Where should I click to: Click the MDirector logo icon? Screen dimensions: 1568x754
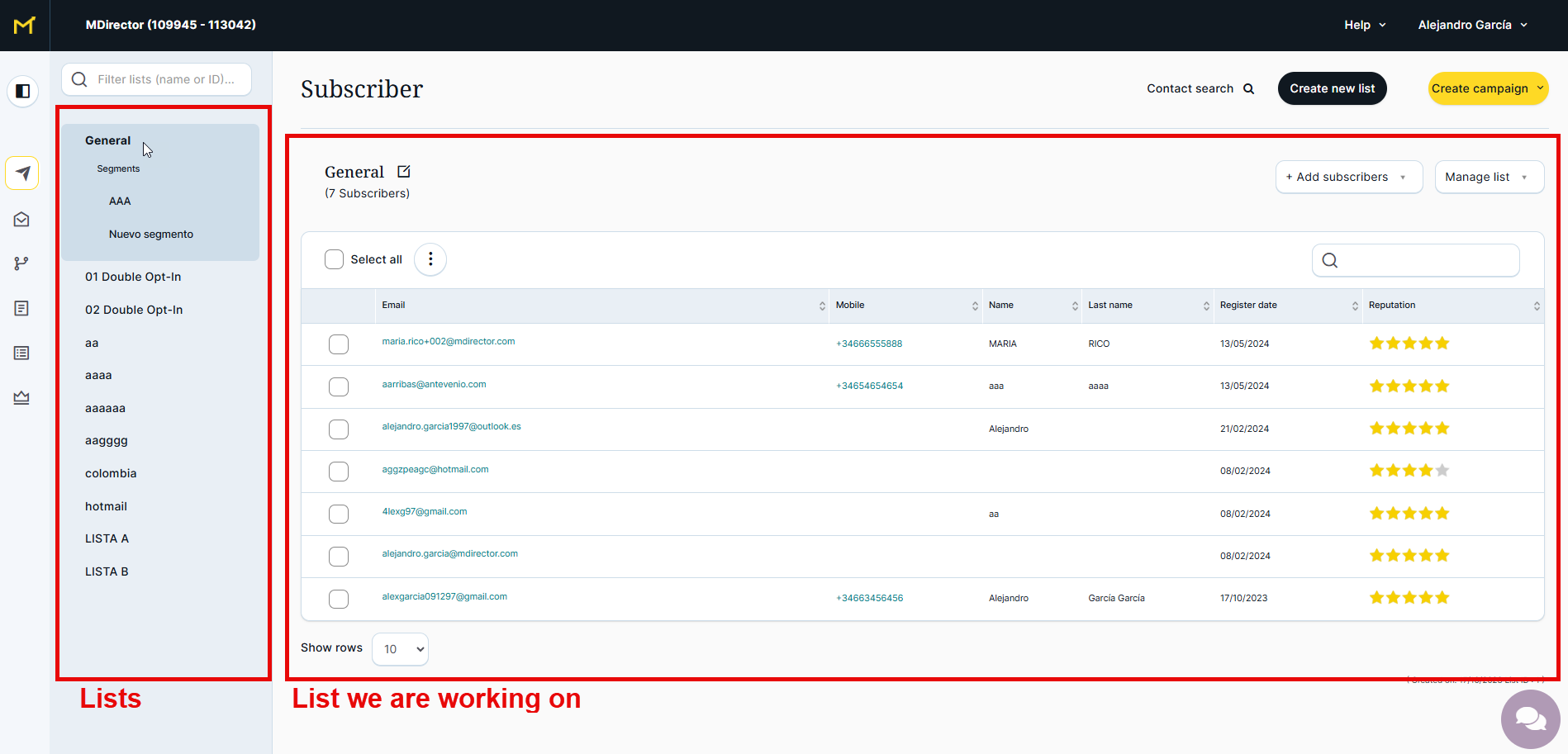pyautogui.click(x=24, y=26)
